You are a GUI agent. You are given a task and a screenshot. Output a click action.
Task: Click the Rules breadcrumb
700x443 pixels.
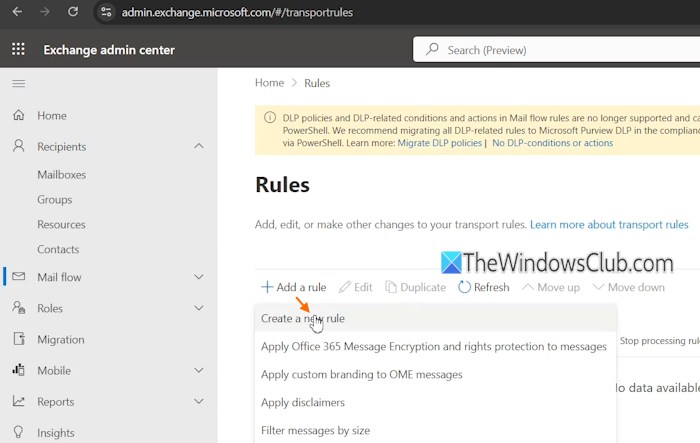(317, 83)
